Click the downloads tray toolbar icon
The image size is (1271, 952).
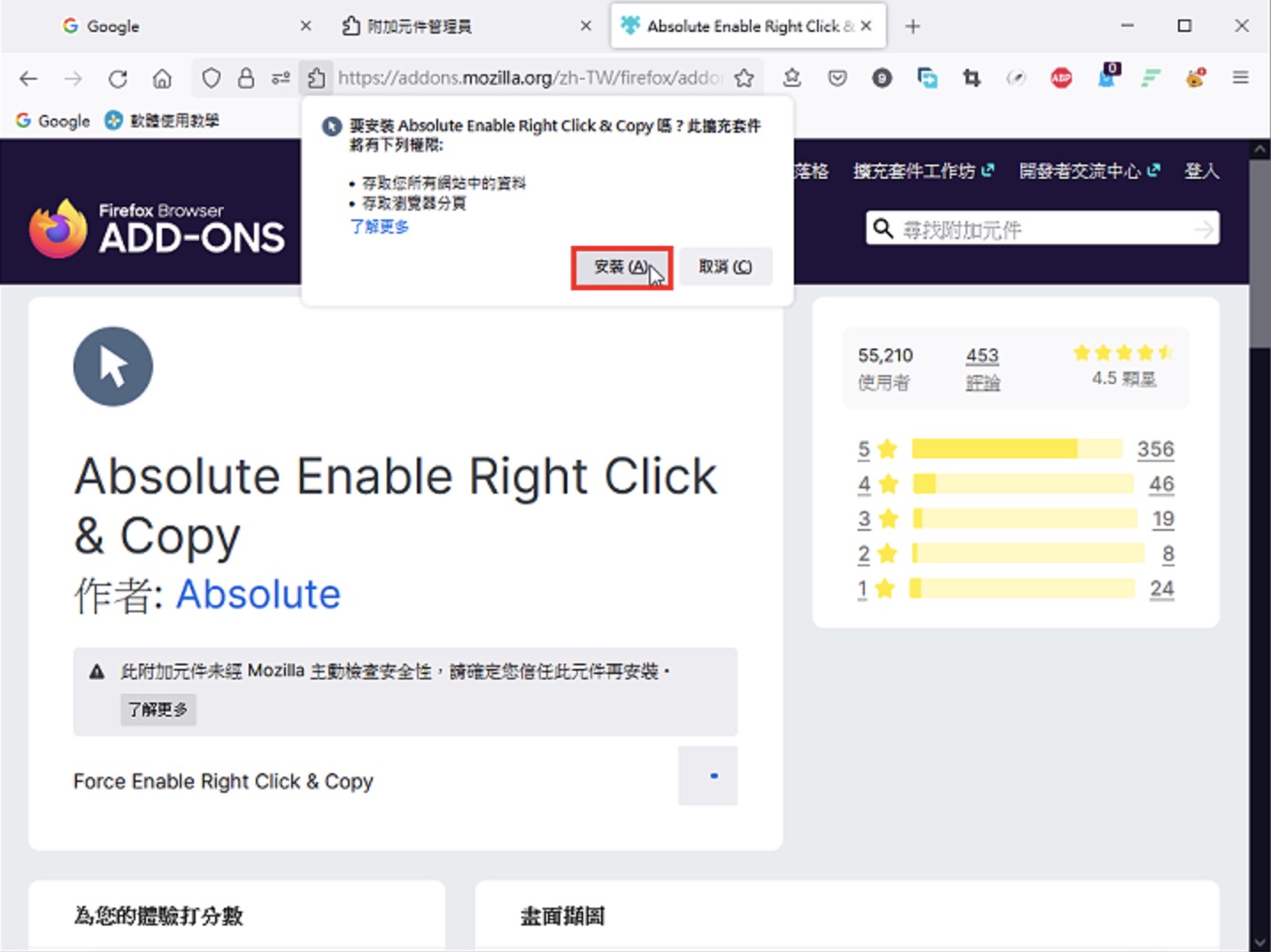tap(792, 78)
